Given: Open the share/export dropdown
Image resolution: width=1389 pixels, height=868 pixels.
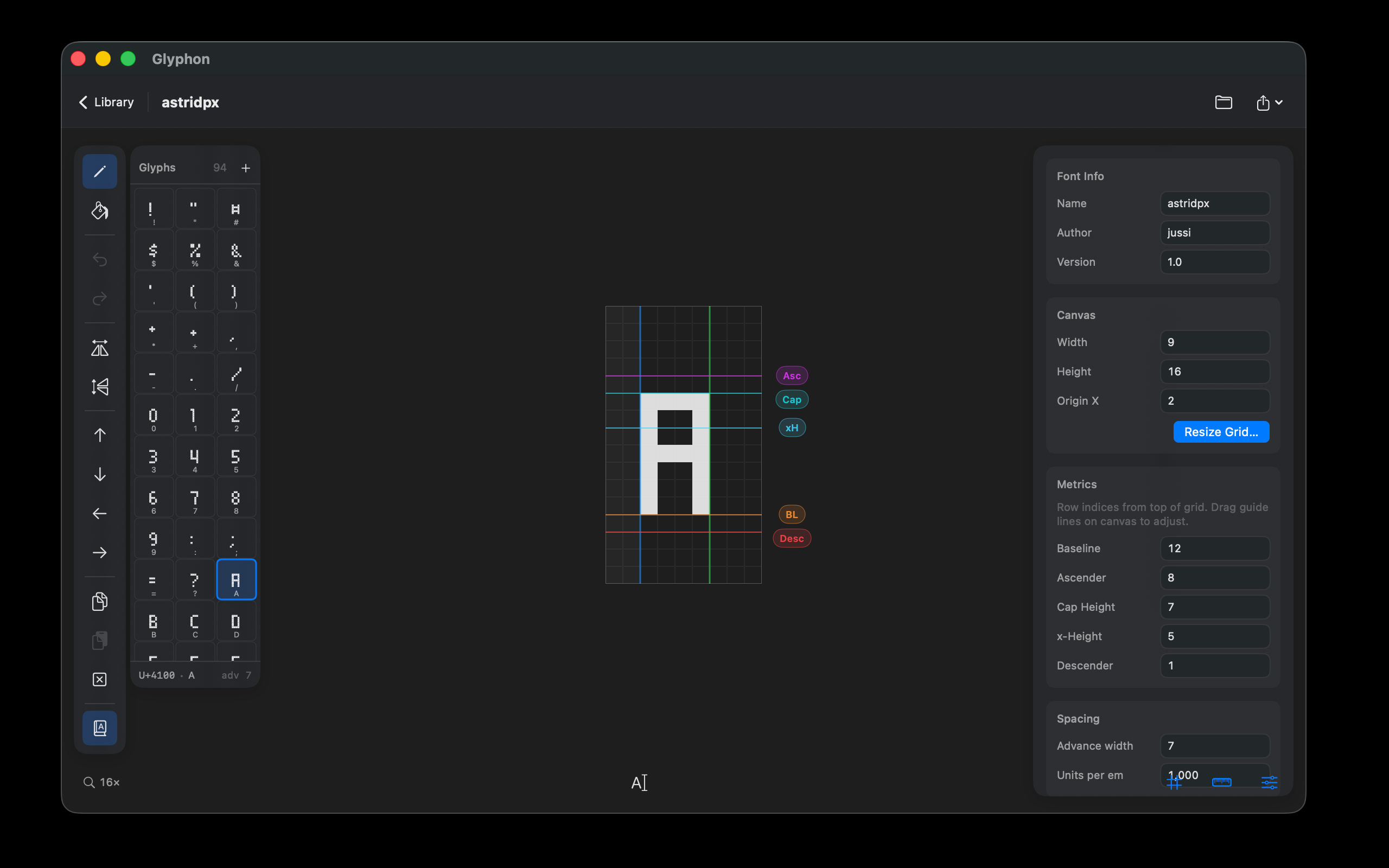Looking at the screenshot, I should coord(1269,103).
